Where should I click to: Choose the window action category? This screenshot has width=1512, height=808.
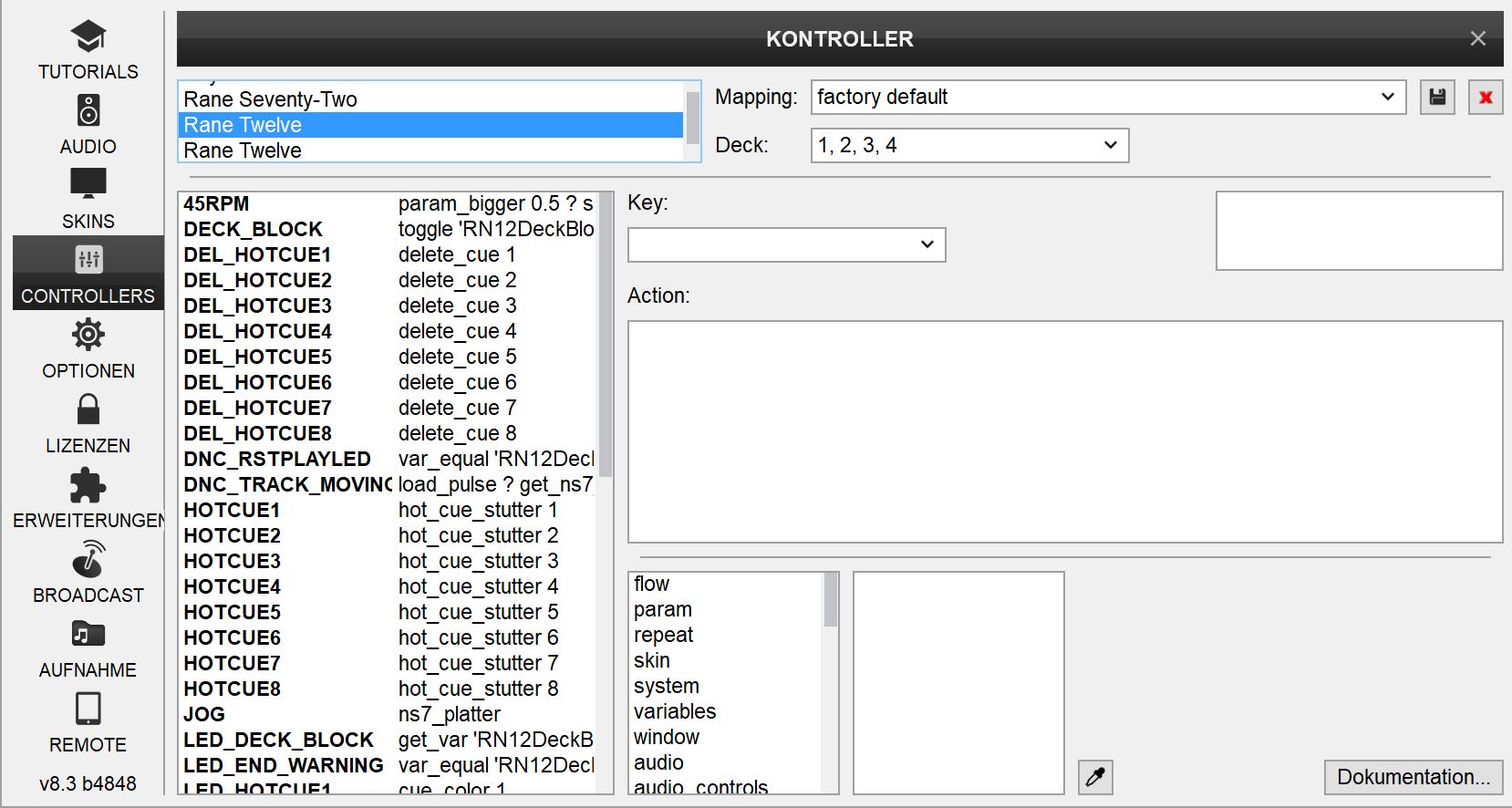(727, 737)
